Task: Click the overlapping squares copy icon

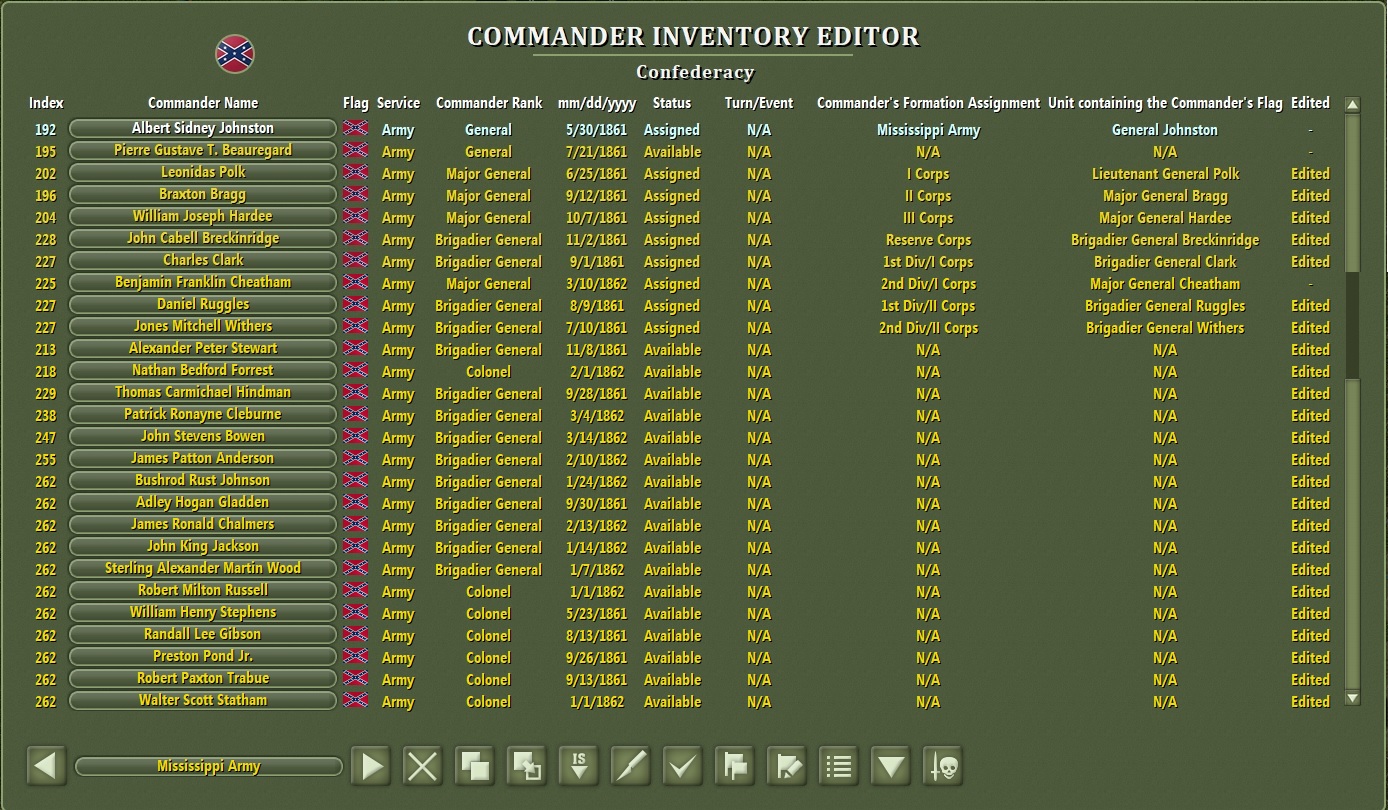Action: (475, 767)
